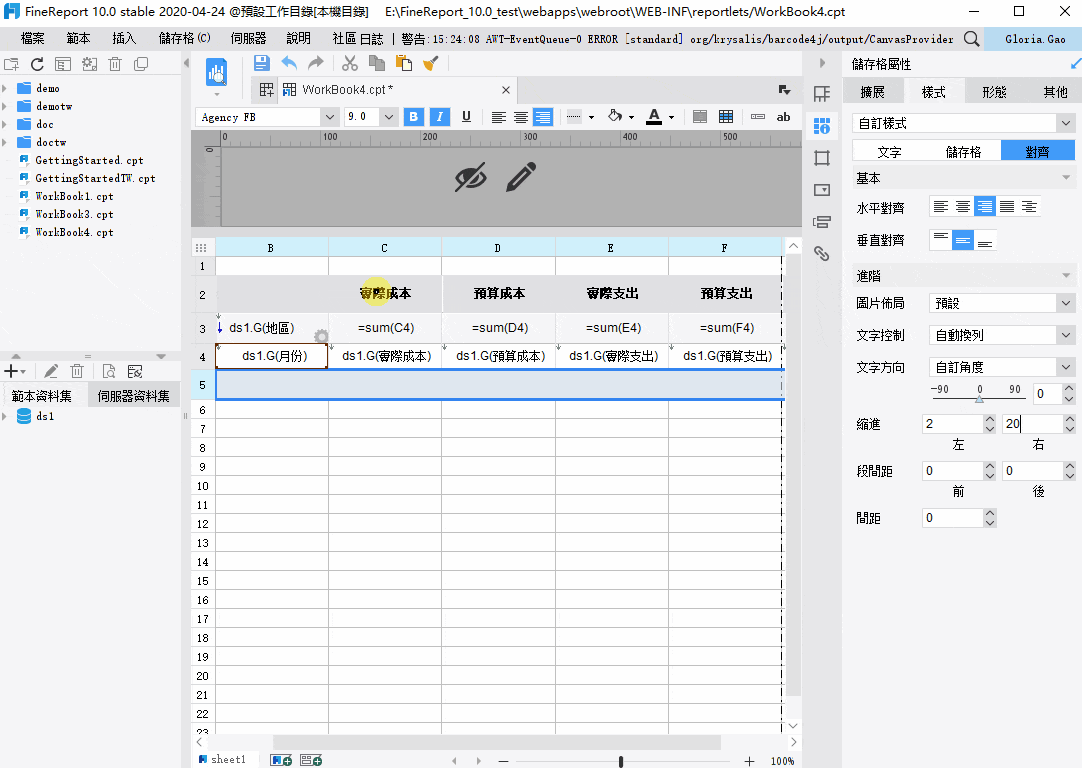
Task: Open cell element panel icon in sidebar
Action: point(822,94)
